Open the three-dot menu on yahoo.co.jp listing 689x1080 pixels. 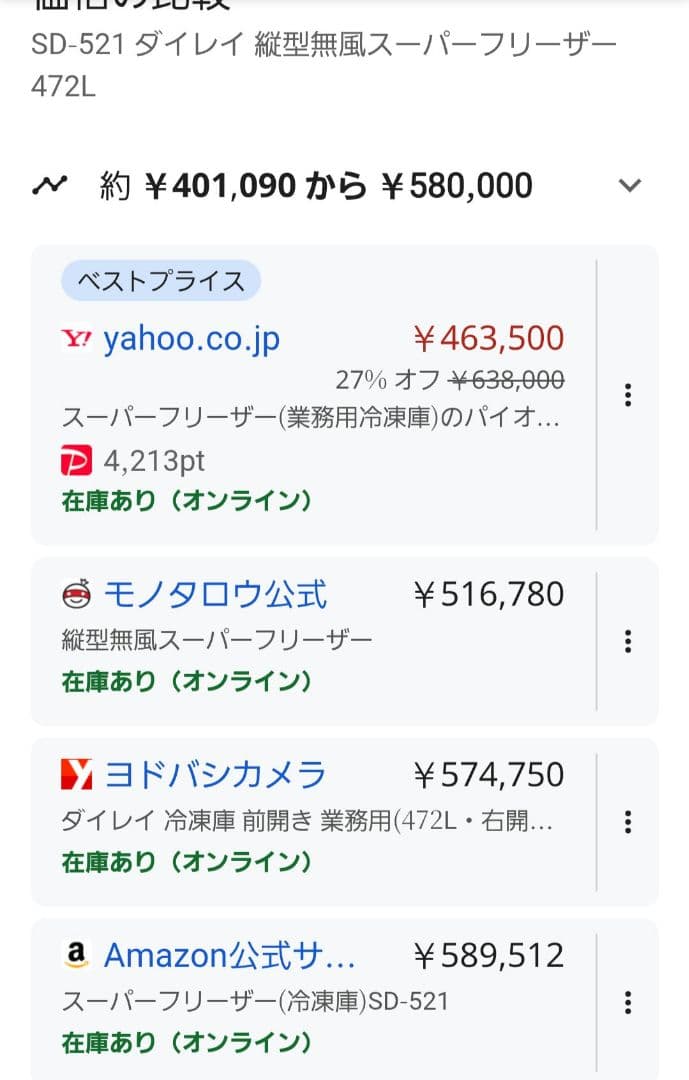(628, 396)
